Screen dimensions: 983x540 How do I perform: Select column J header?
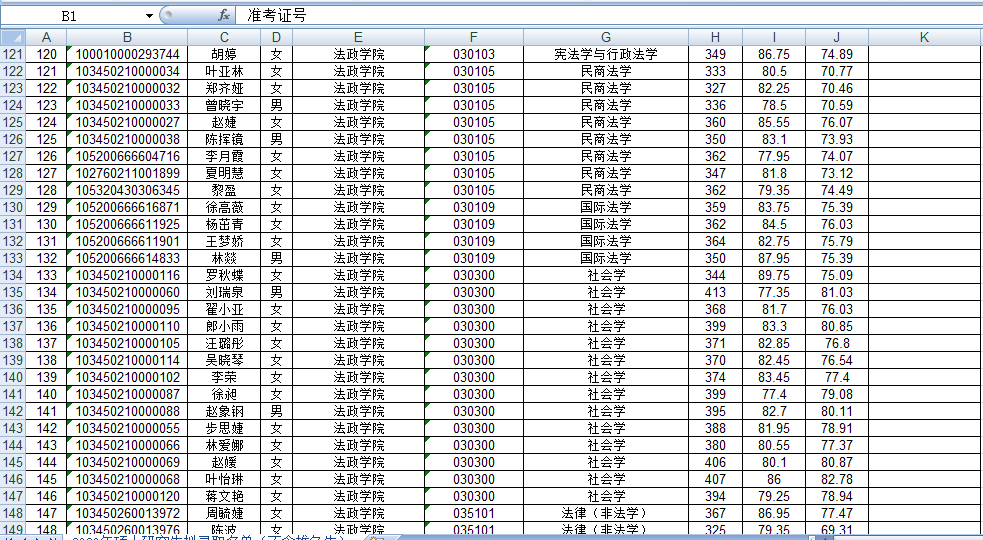837,37
